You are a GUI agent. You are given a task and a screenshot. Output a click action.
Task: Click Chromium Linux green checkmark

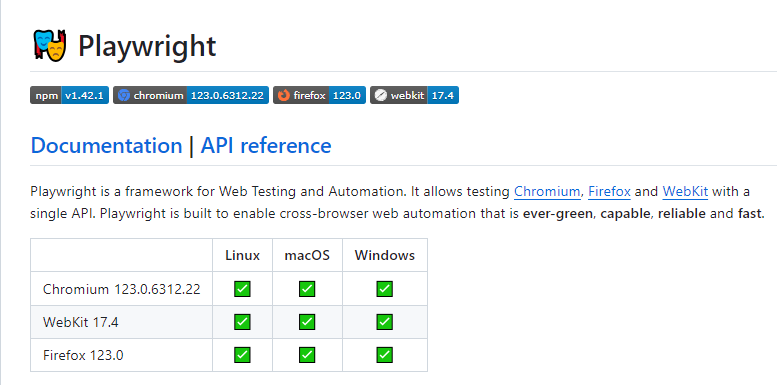point(242,288)
